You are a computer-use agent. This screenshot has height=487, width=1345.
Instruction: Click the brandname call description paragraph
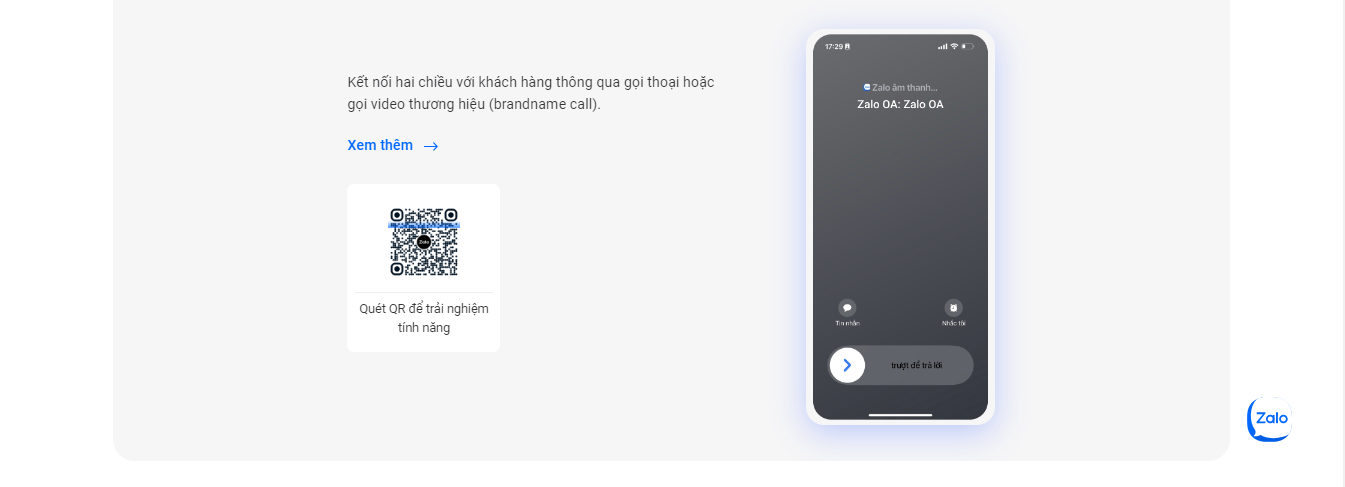click(531, 93)
